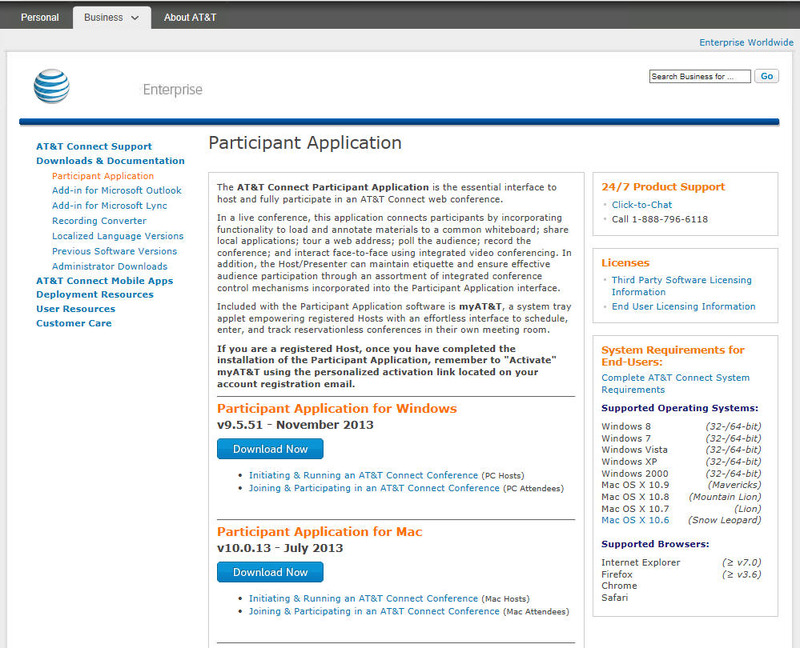Click the AT&T globe logo
800x648 pixels.
tap(51, 87)
